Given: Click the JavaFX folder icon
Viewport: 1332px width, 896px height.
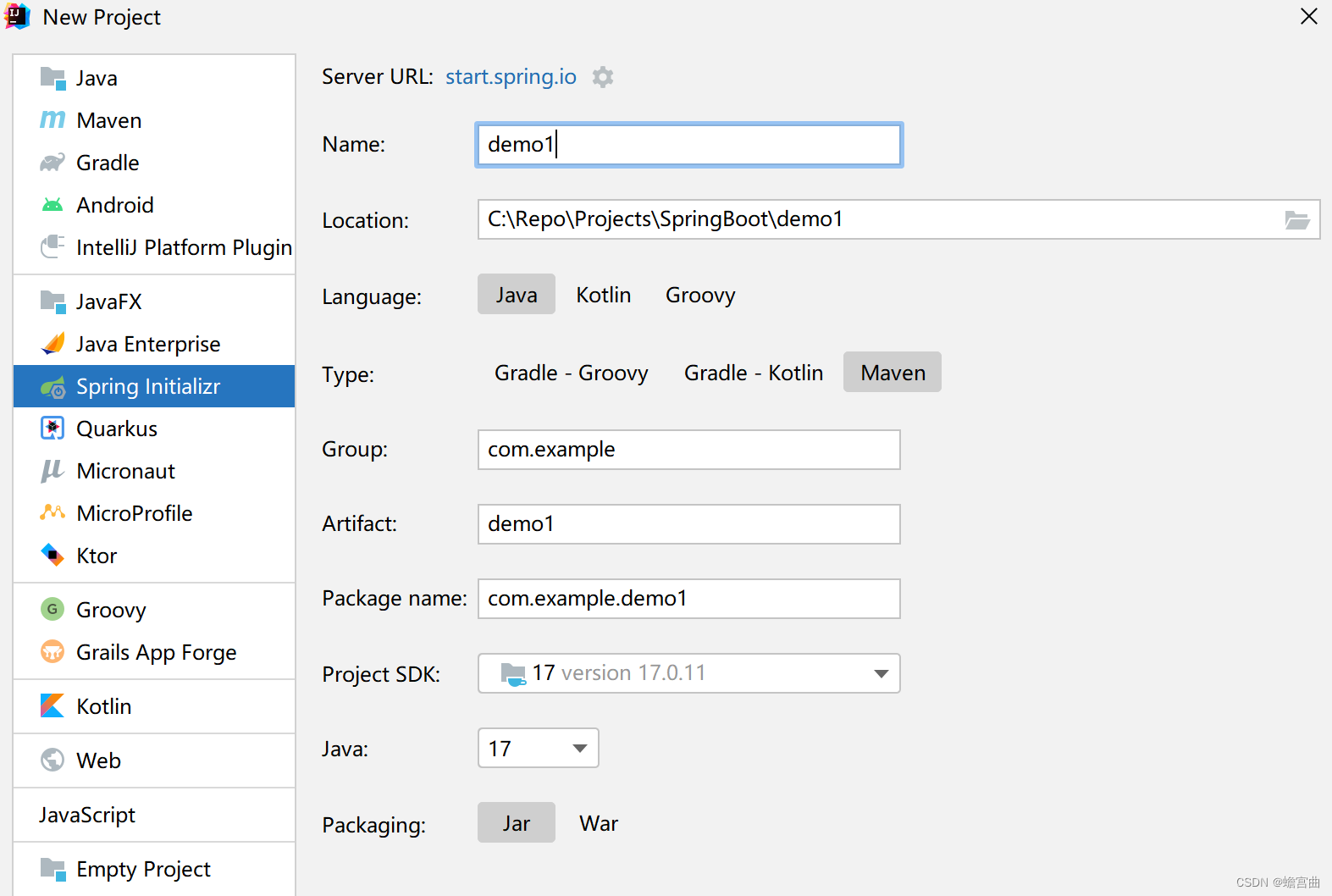Looking at the screenshot, I should (x=53, y=301).
